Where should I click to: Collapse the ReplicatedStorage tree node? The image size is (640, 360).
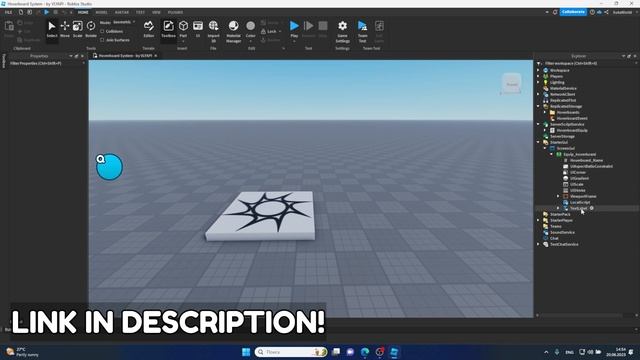click(538, 106)
